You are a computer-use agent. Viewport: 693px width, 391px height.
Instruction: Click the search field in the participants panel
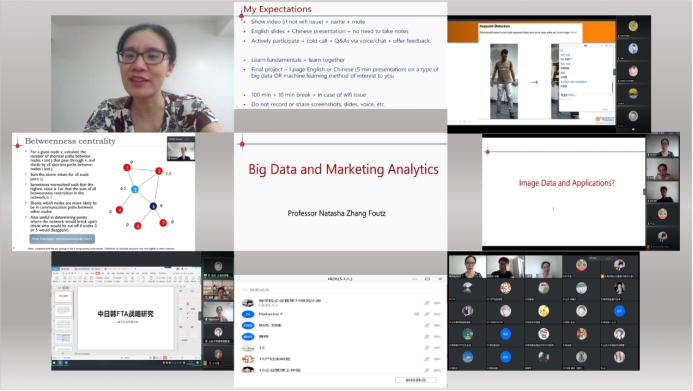pyautogui.click(x=340, y=290)
